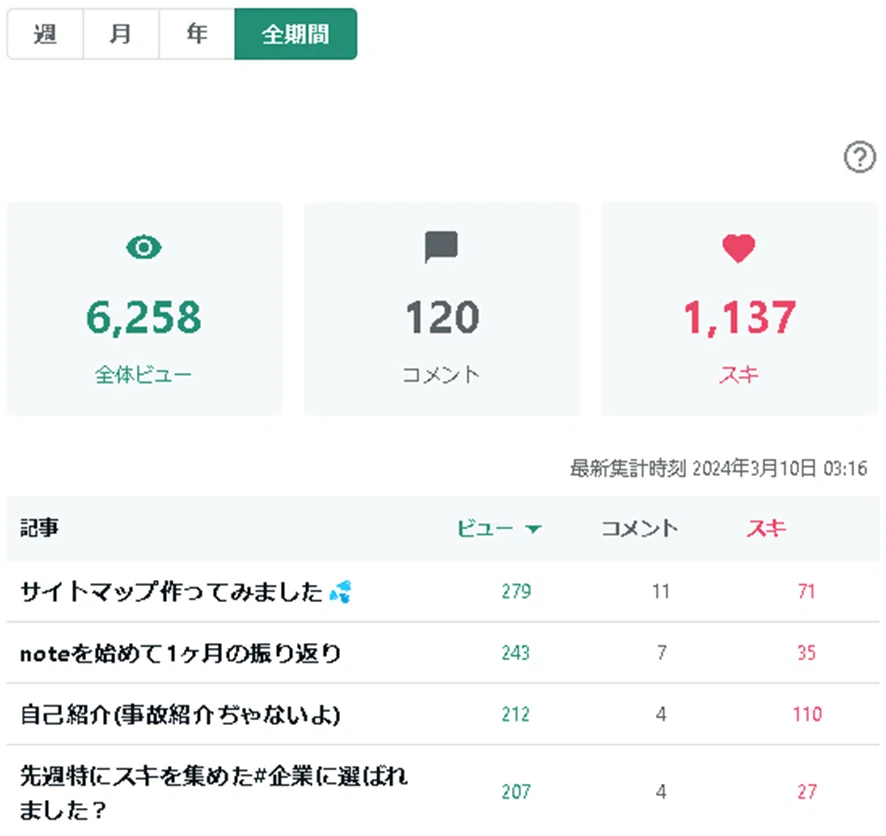Click the eye icon for 全体ビュー

tap(144, 247)
